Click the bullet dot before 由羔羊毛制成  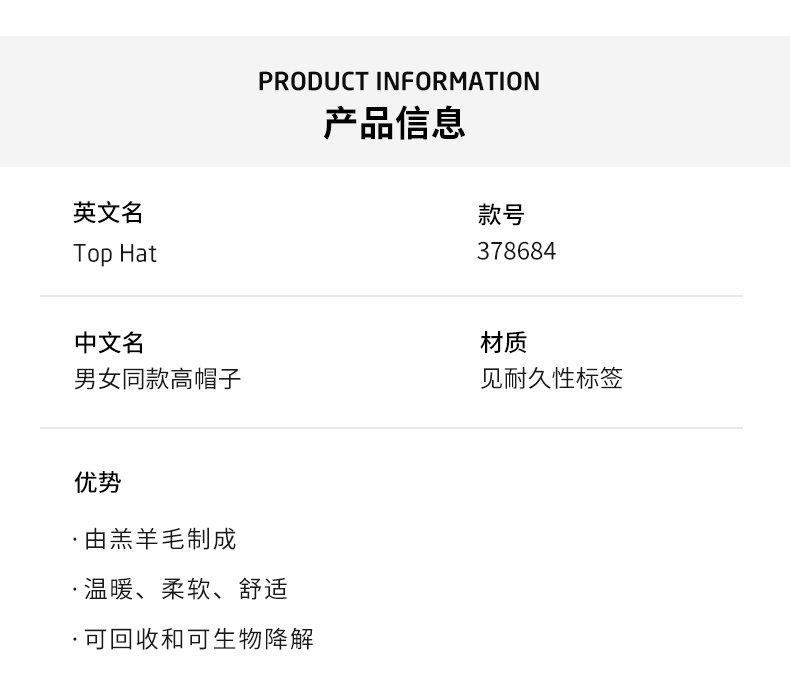coord(75,541)
